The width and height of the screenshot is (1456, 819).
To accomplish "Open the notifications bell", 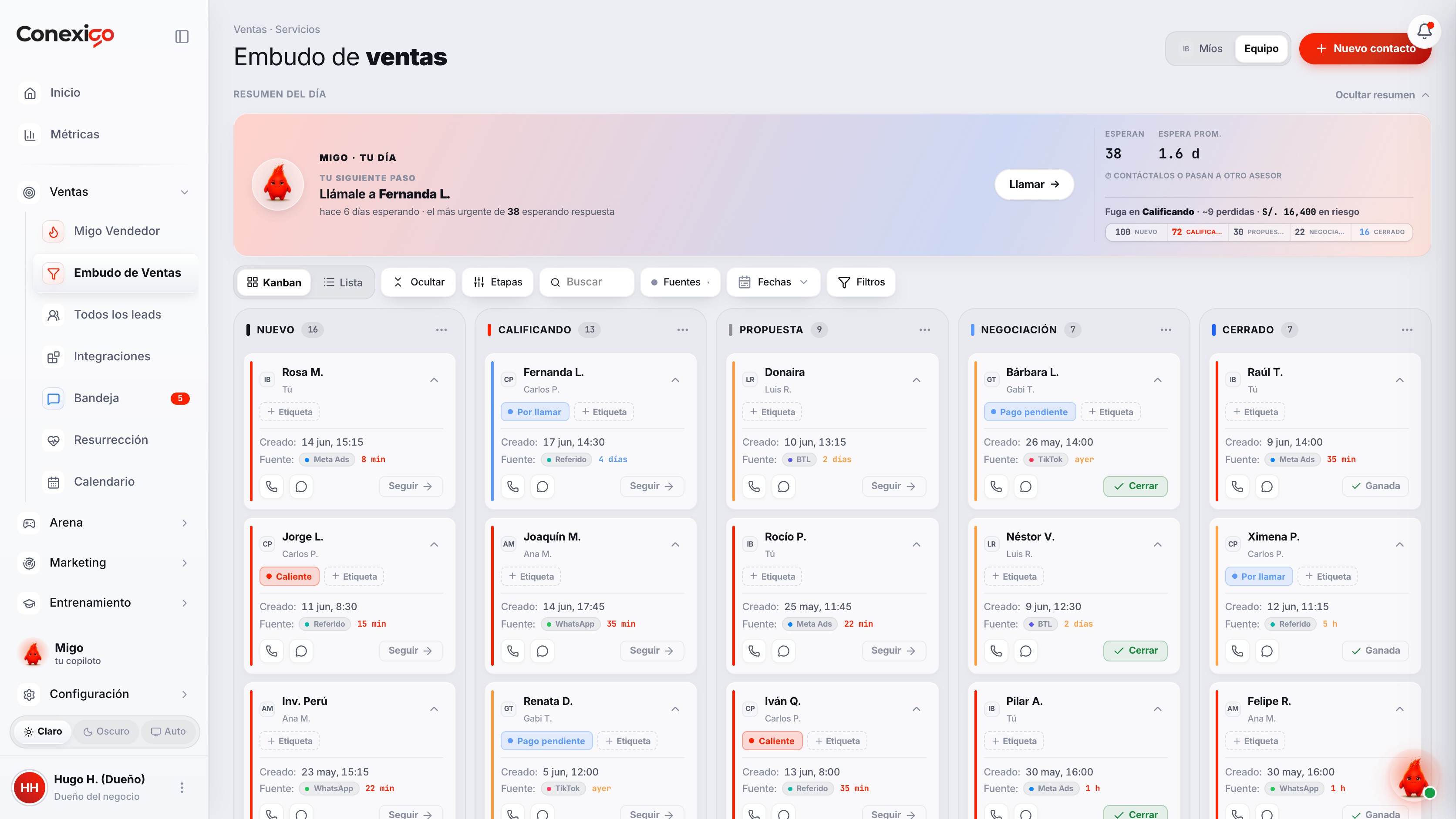I will (x=1424, y=31).
